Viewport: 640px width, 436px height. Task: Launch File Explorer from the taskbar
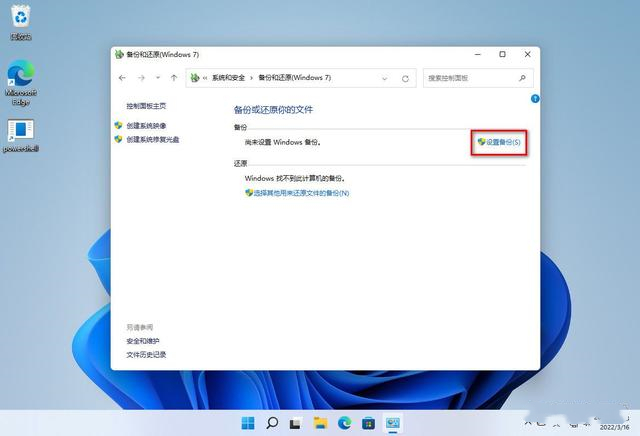pos(320,423)
